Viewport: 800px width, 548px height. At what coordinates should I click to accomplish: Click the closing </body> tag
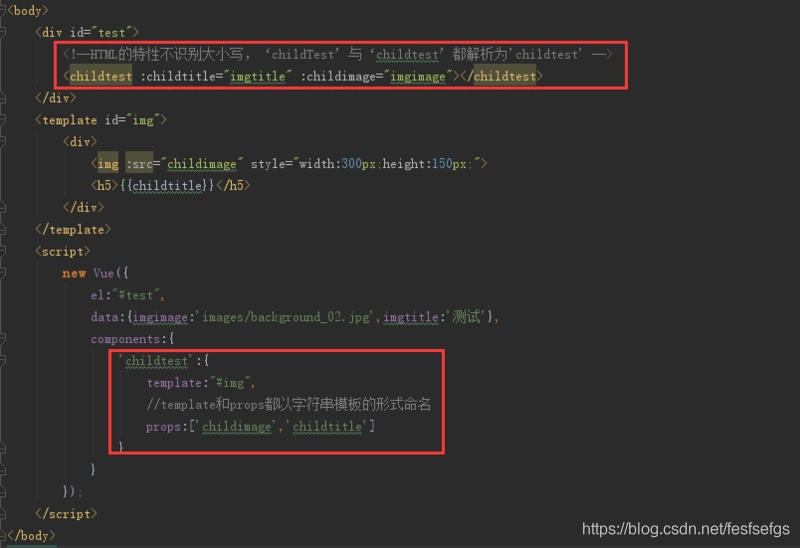pyautogui.click(x=31, y=536)
